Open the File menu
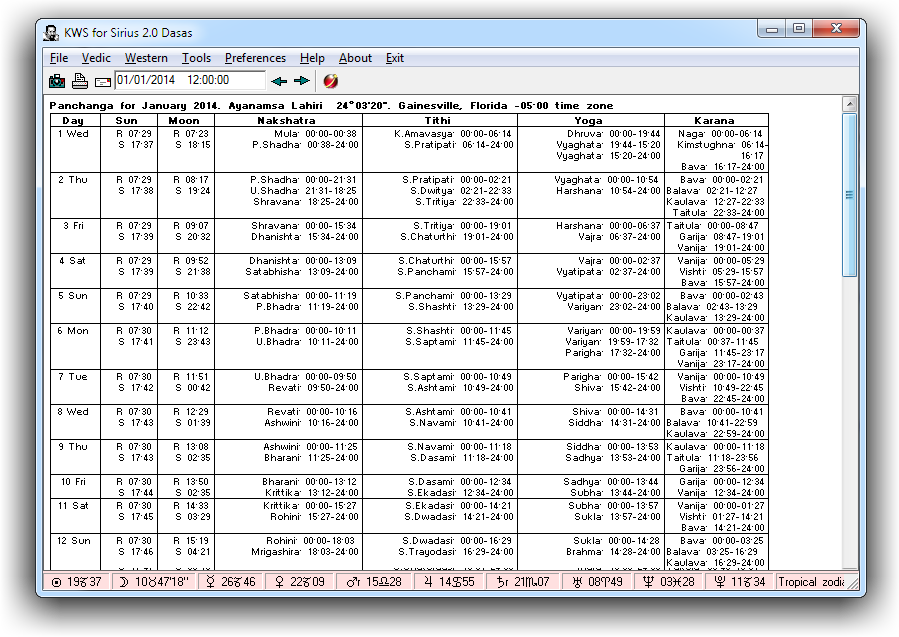This screenshot has width=899, height=637. click(x=59, y=58)
